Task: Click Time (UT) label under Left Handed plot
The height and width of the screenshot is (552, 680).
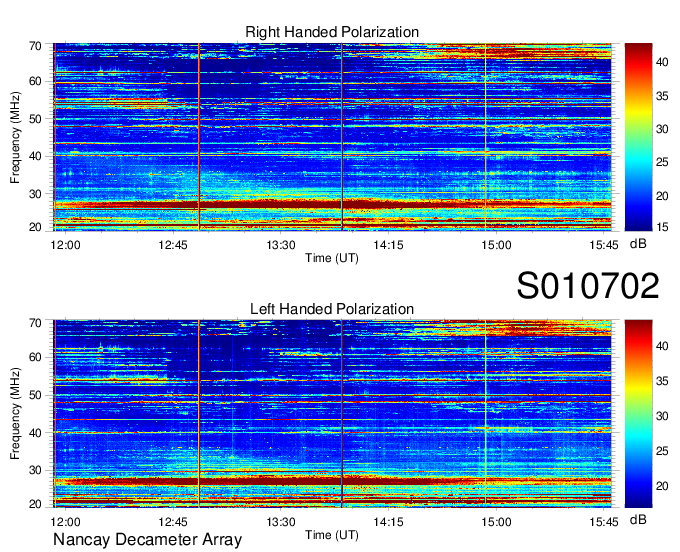Action: click(x=332, y=535)
